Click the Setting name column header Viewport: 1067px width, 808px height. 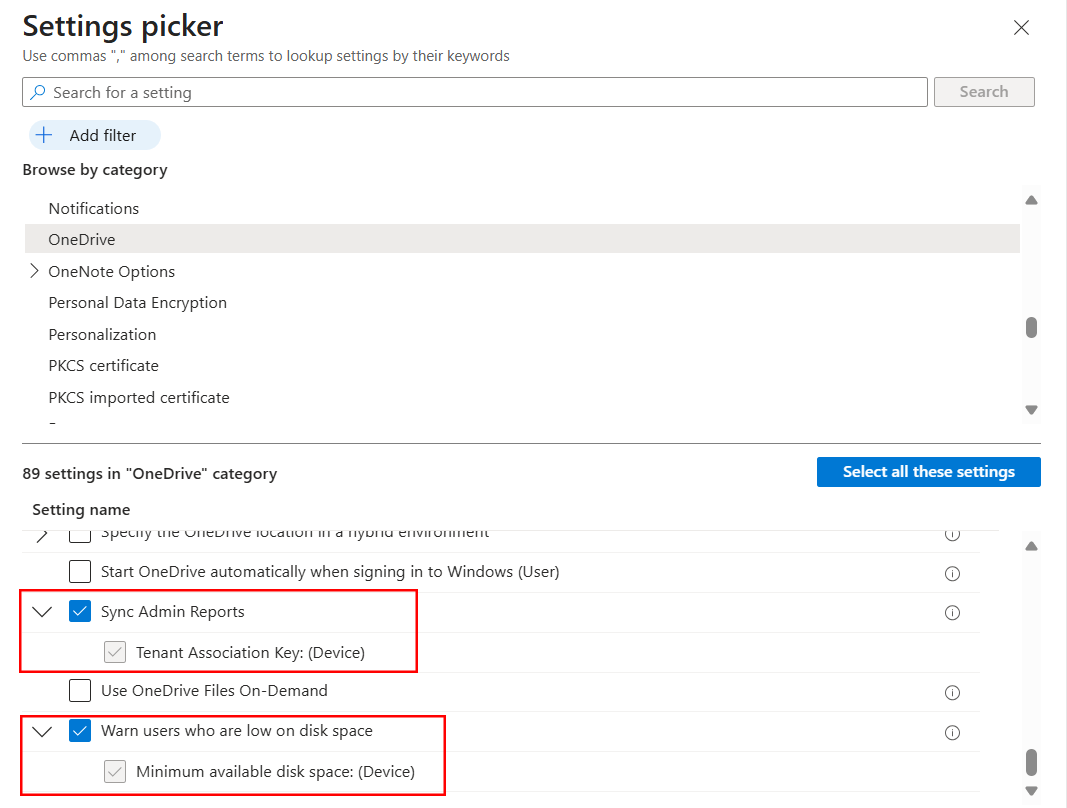coord(81,510)
